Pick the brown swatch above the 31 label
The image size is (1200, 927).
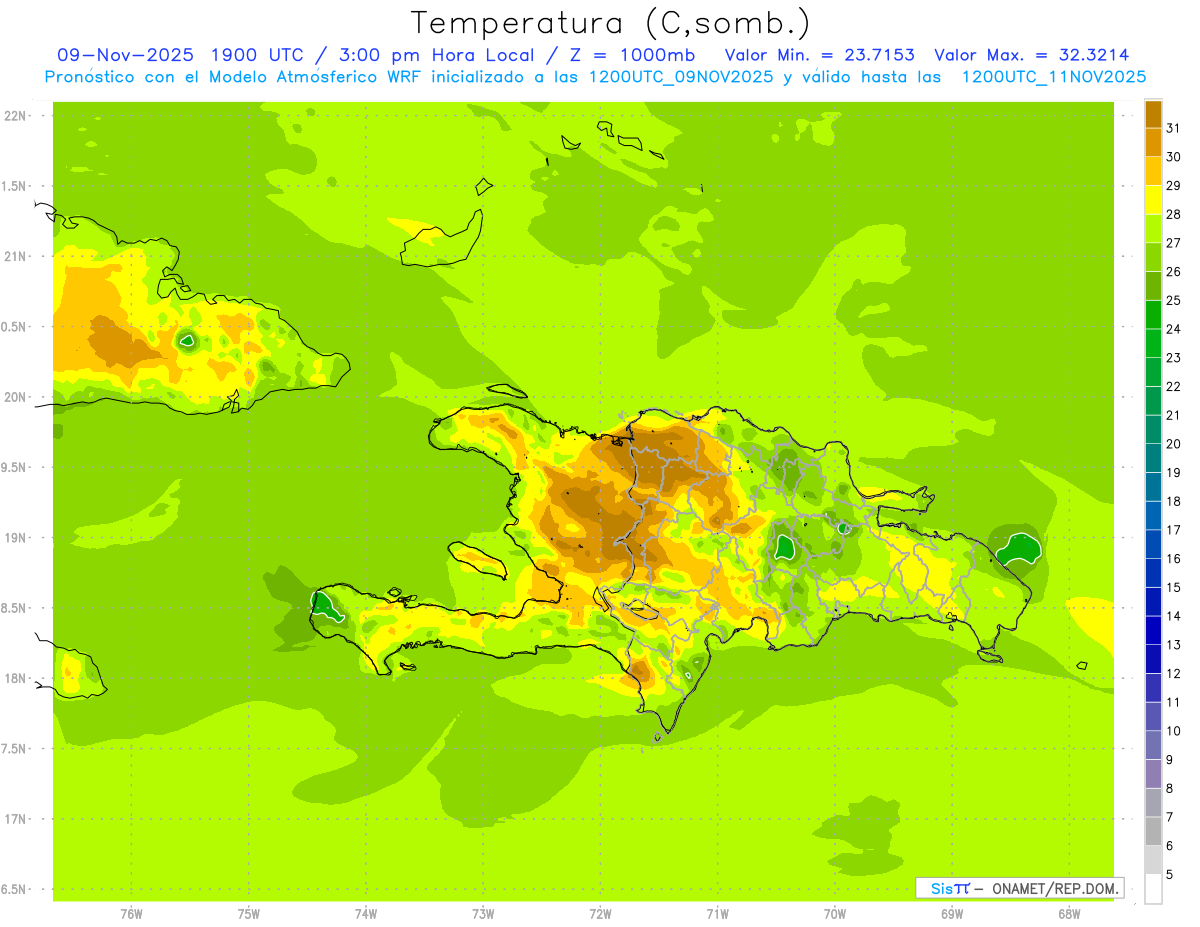pos(1153,113)
